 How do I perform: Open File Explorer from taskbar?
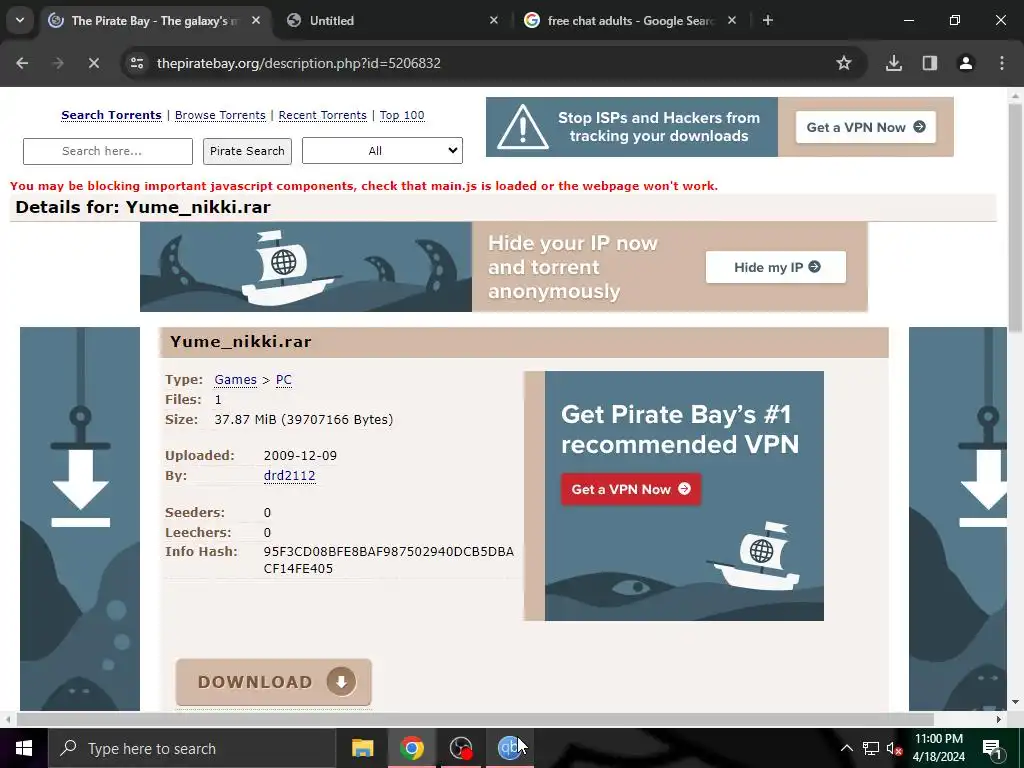(x=362, y=748)
